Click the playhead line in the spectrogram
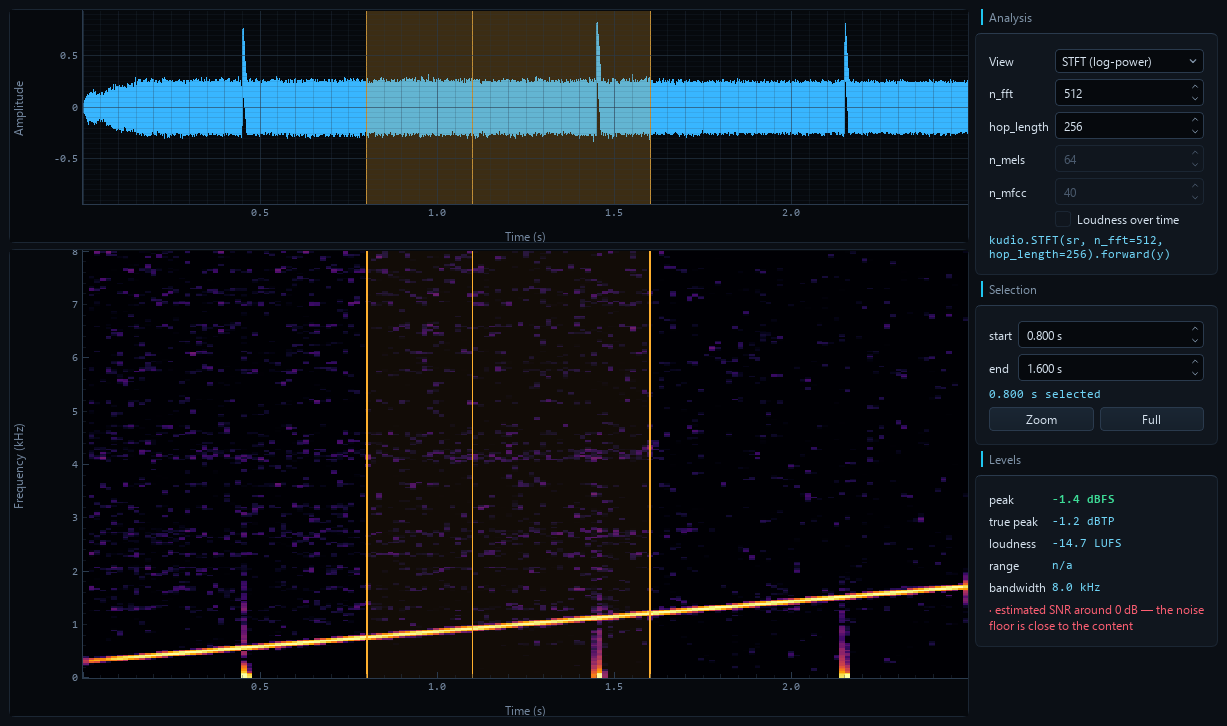Screen dimensions: 1227x726 click(473, 465)
